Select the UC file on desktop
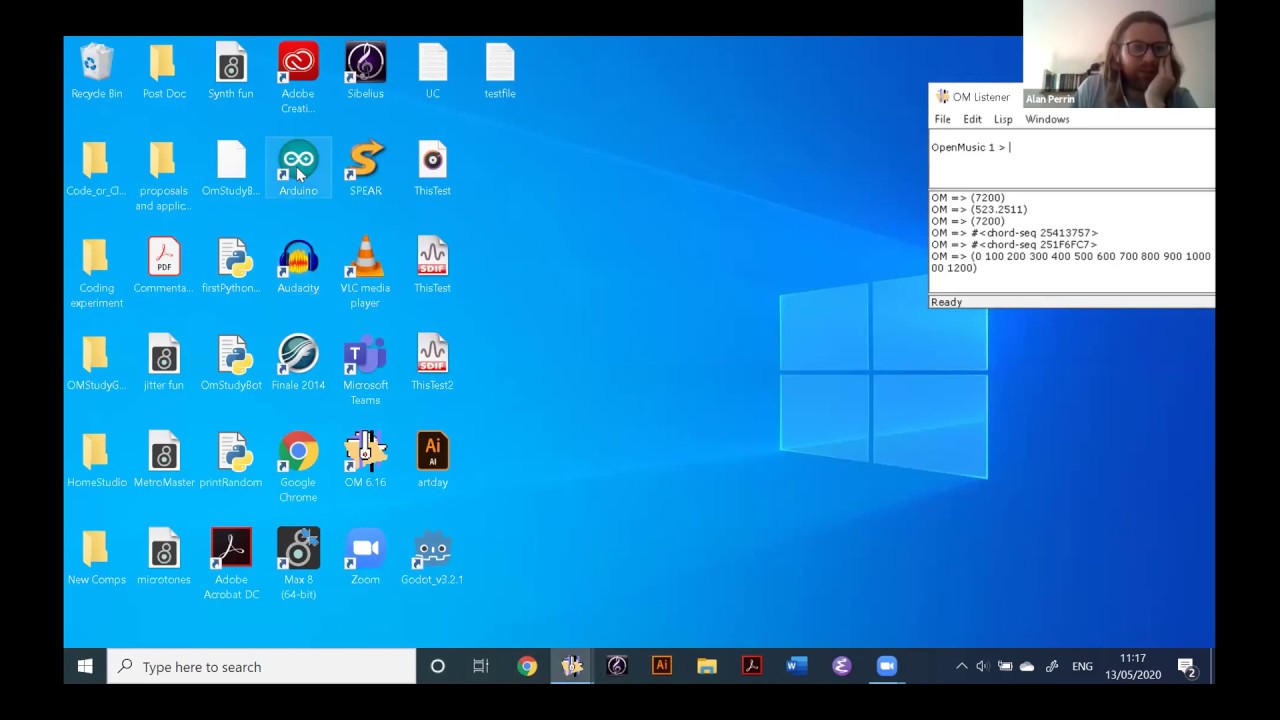 point(432,70)
